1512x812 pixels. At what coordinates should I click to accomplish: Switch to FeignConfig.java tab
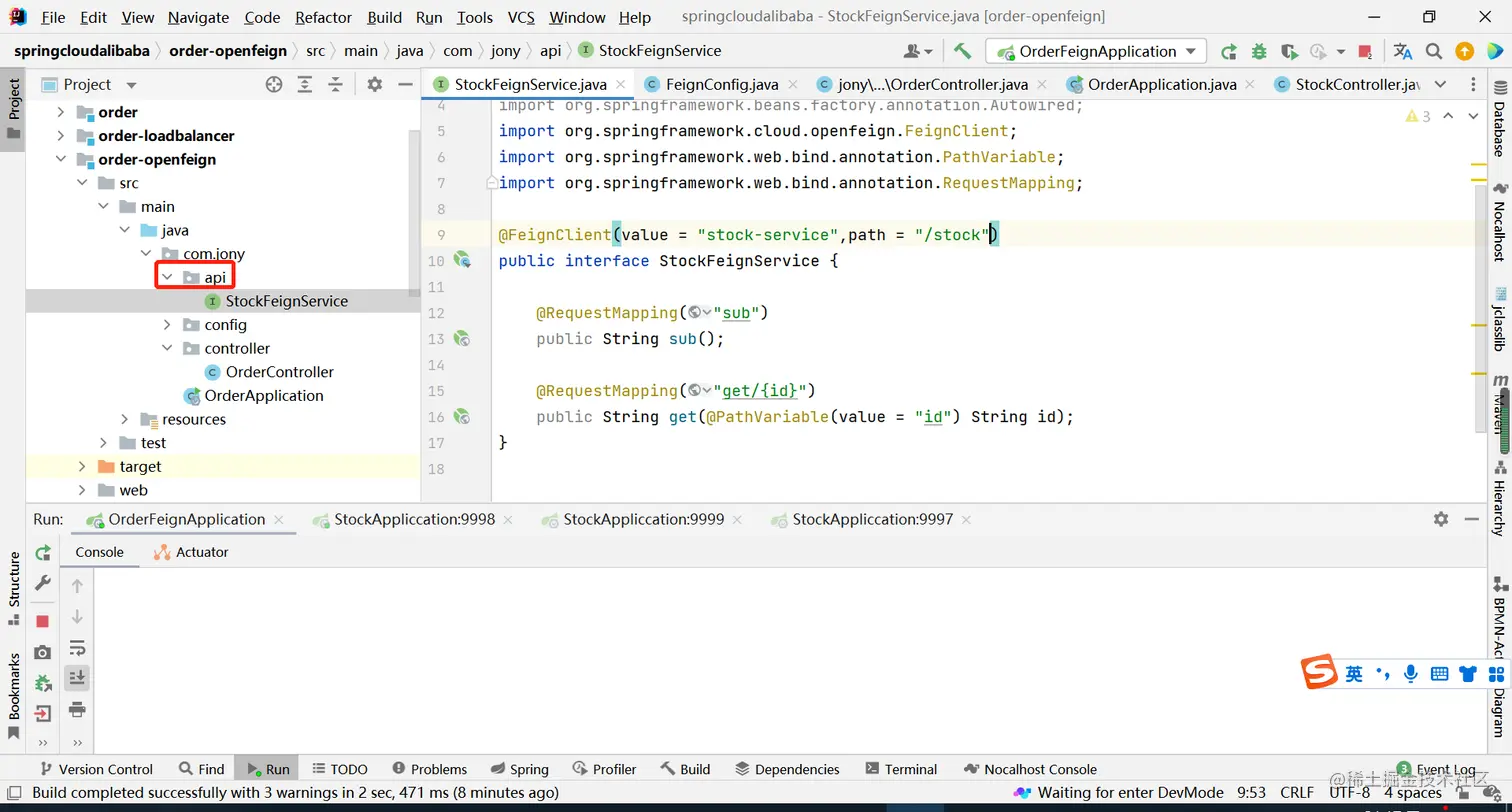tap(721, 84)
